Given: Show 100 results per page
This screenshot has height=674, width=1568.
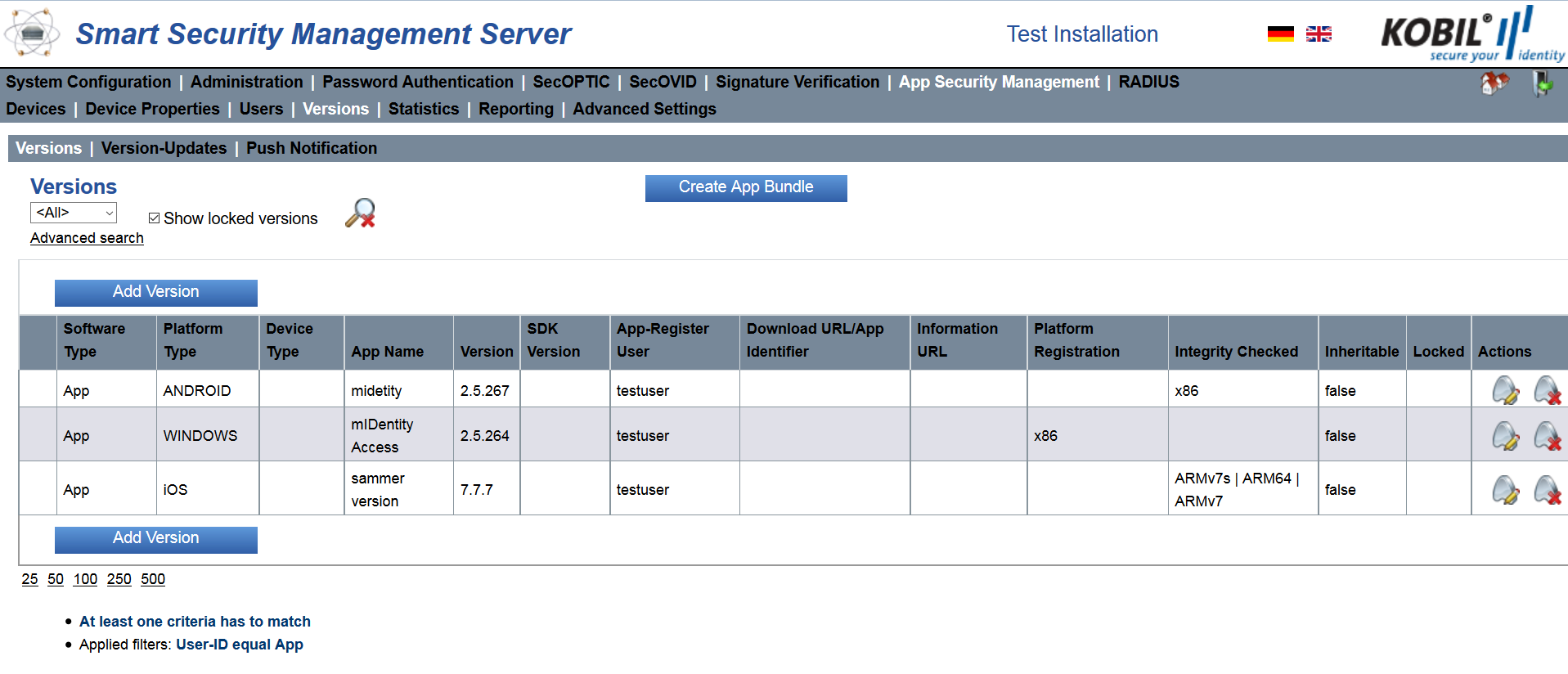Looking at the screenshot, I should [85, 579].
